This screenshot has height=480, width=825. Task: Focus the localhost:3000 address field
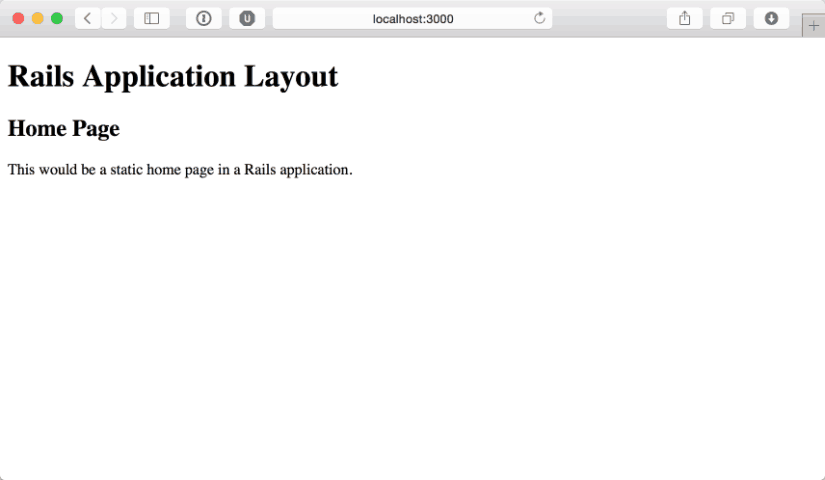(412, 18)
